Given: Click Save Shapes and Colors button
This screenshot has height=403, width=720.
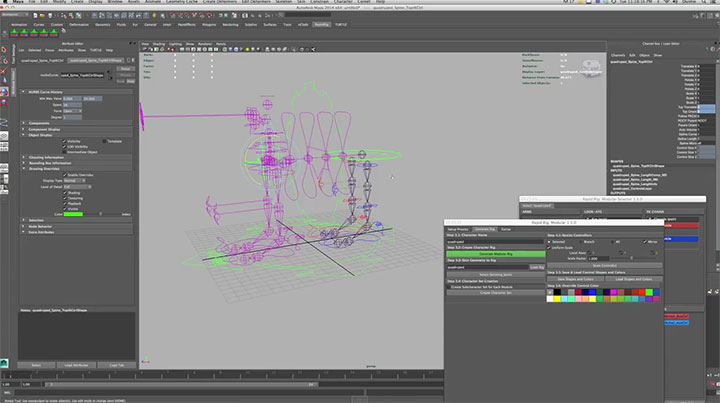Looking at the screenshot, I should (575, 279).
